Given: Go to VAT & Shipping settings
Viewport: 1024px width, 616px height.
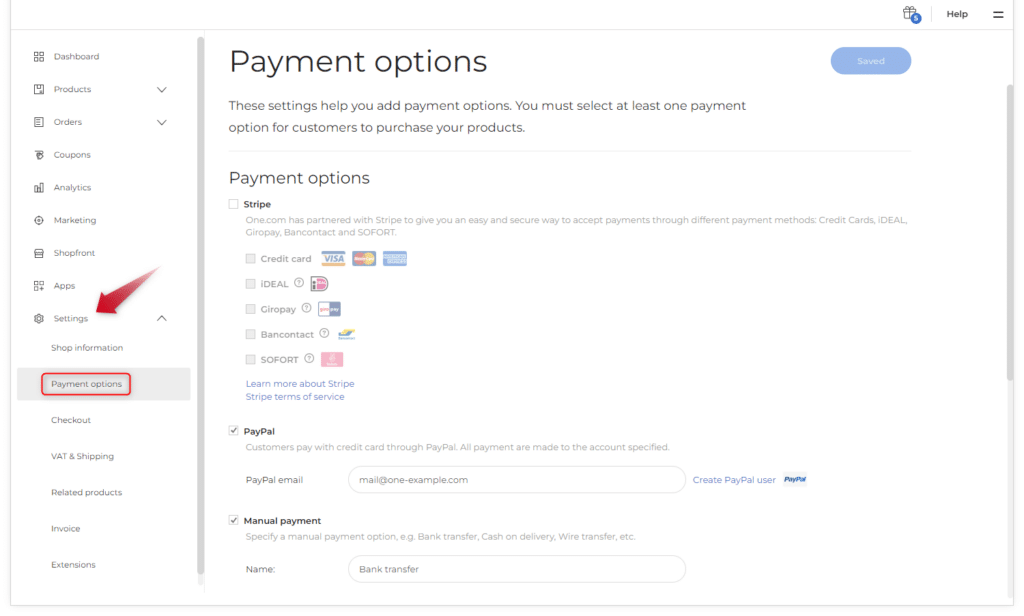Looking at the screenshot, I should pyautogui.click(x=82, y=456).
